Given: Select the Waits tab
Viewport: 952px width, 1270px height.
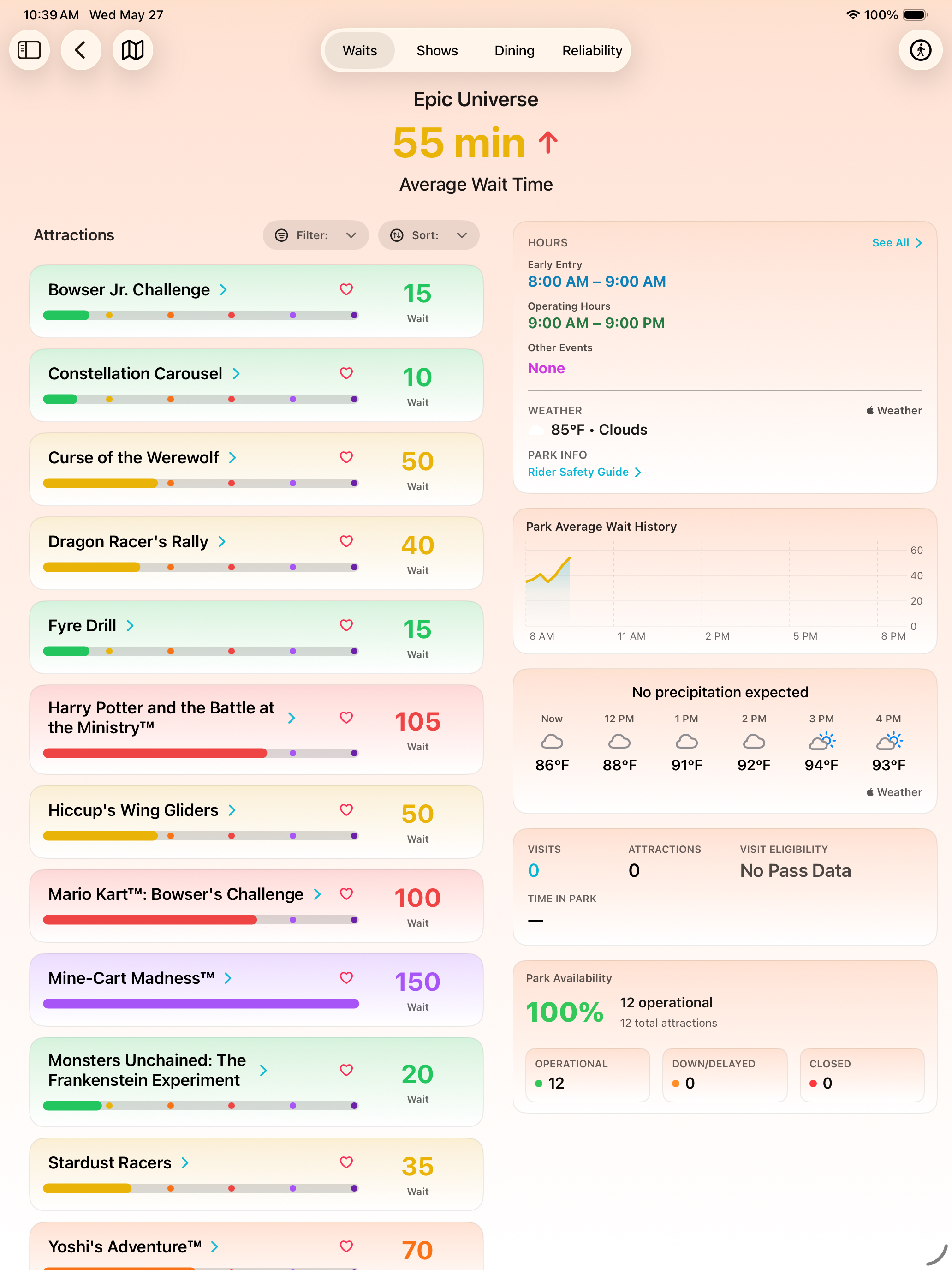Looking at the screenshot, I should tap(360, 50).
